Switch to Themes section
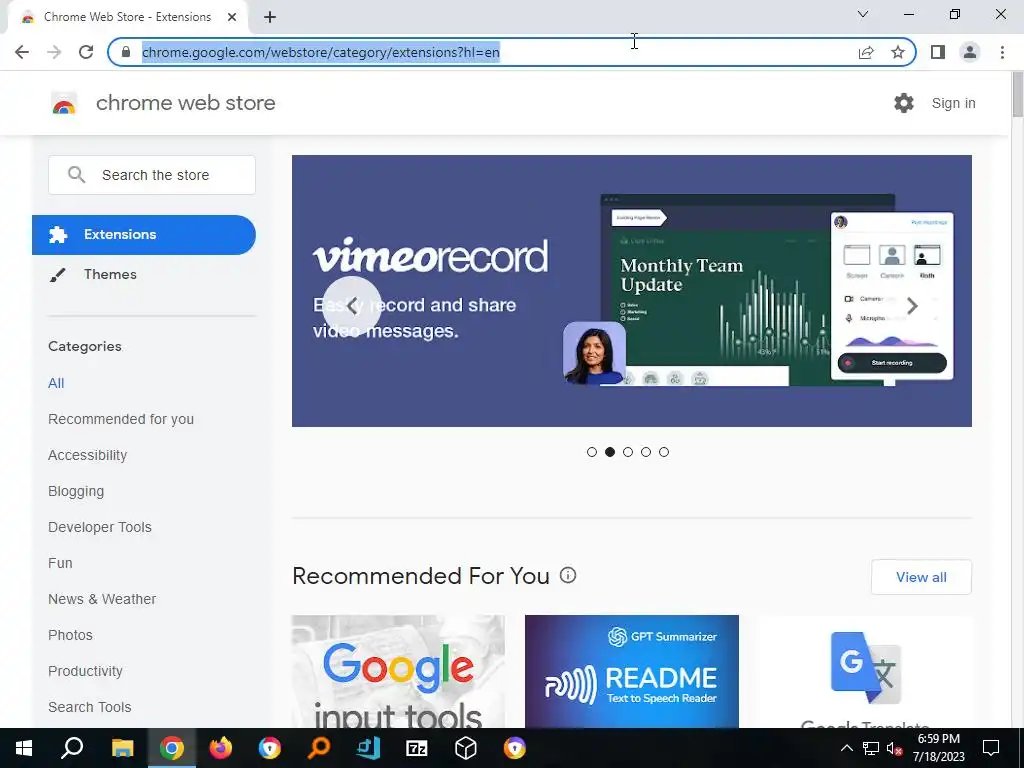The height and width of the screenshot is (768, 1024). click(110, 274)
